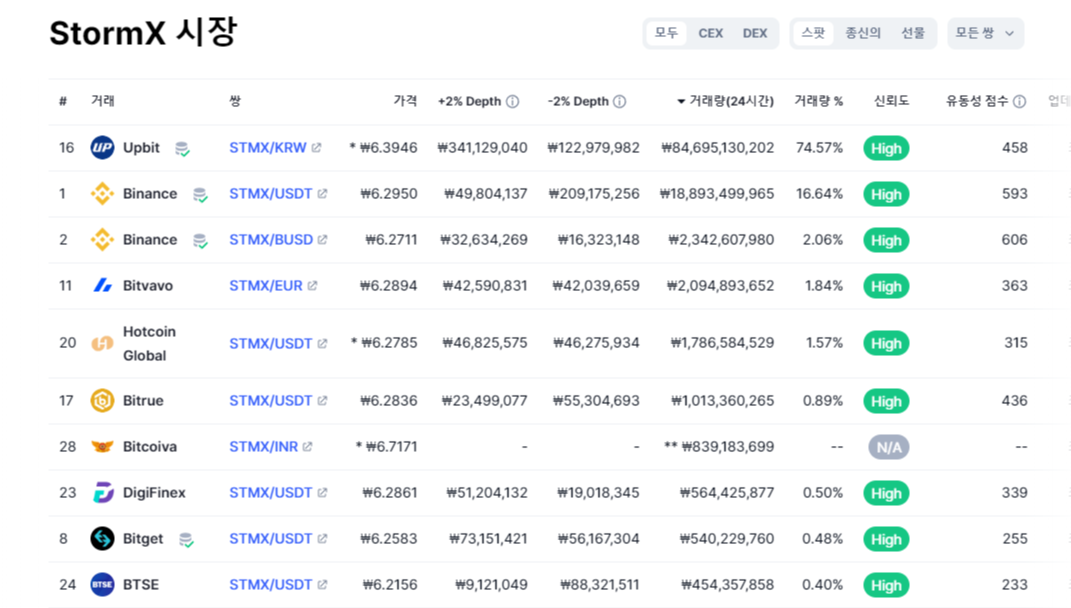Click info icon beside +2% Depth
Screen dimensions: 1071x608
pyautogui.click(x=512, y=101)
